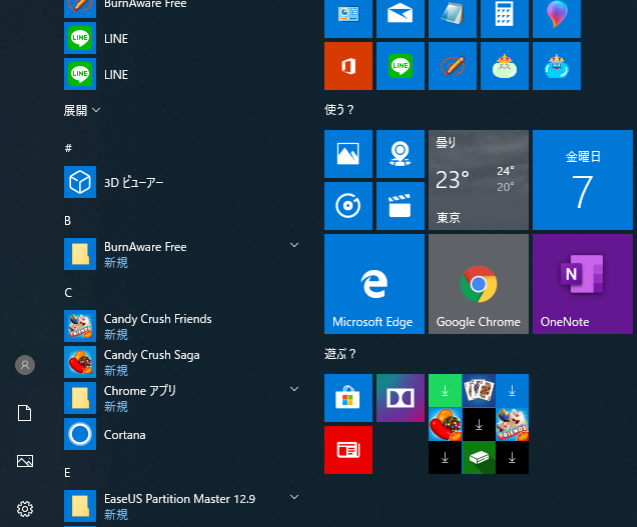637x527 pixels.
Task: Open the Microsoft Store tile
Action: tap(348, 398)
